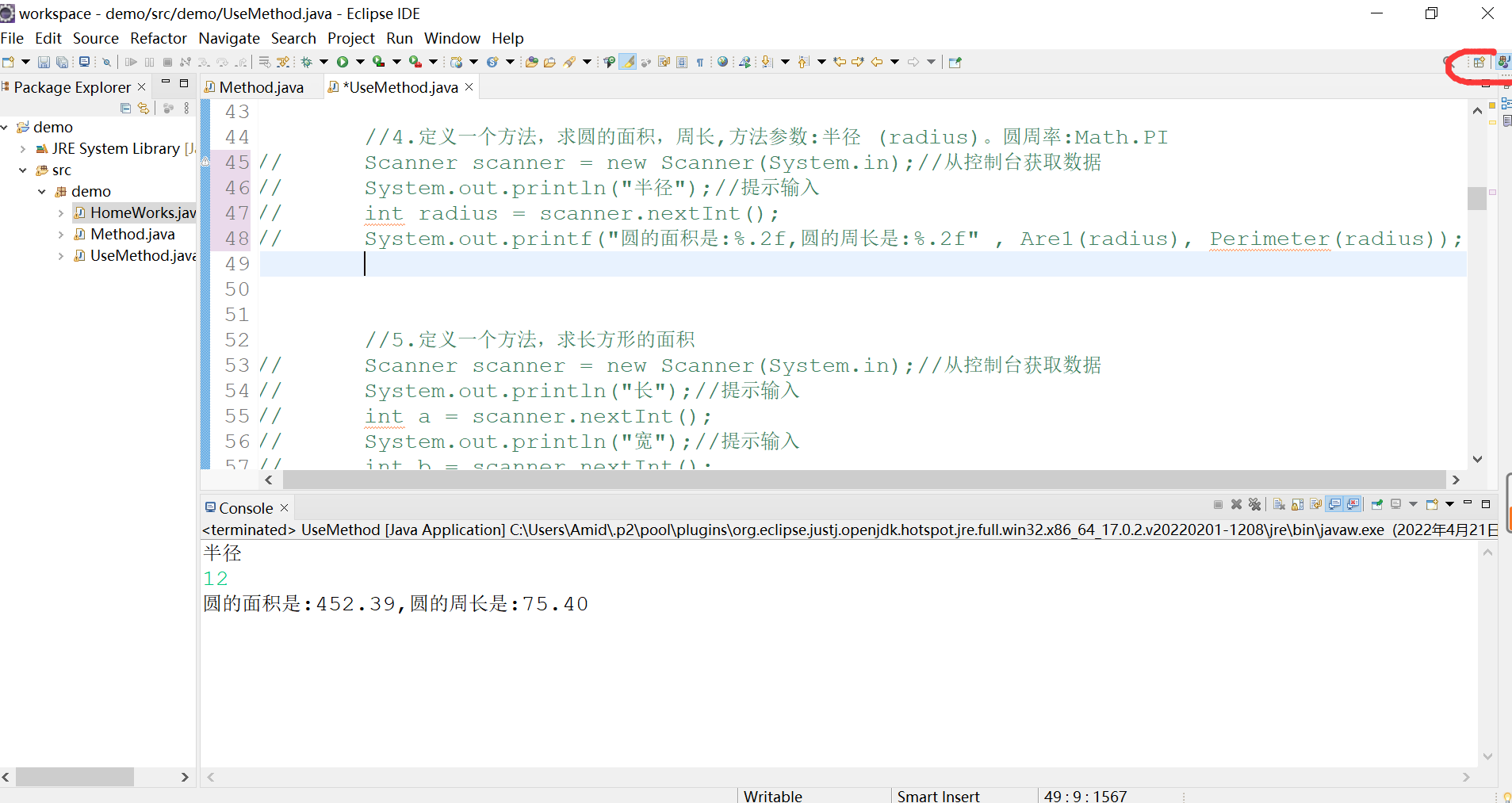Close the UseMethod.java tab
Screen dimensions: 1512x803
pos(469,86)
